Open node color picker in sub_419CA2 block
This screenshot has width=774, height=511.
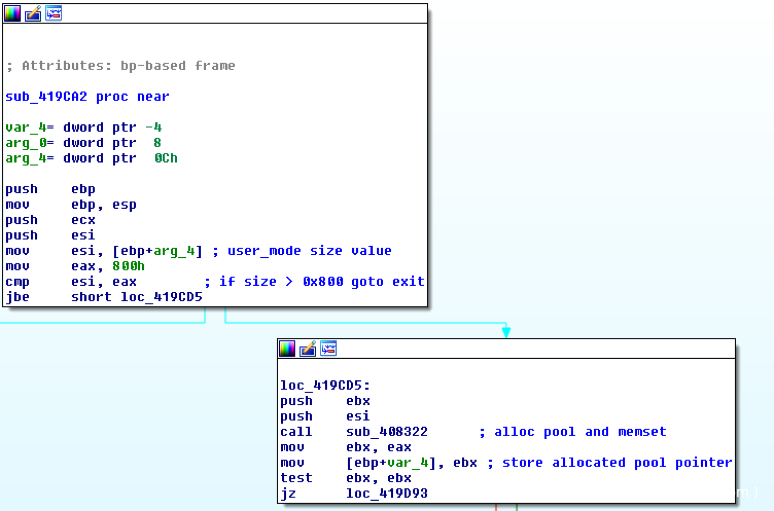pos(14,13)
